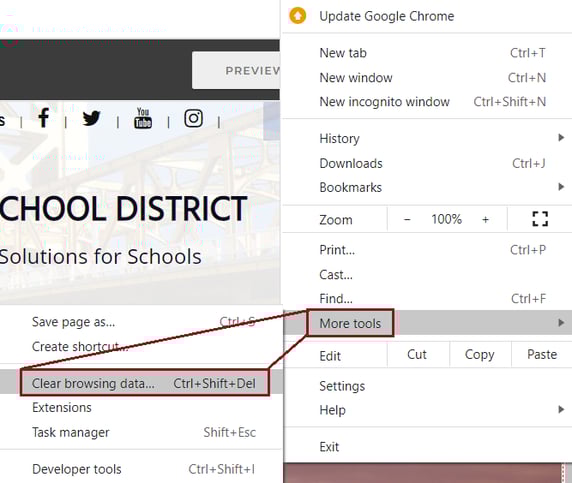Select Print... in the menu

(427, 250)
